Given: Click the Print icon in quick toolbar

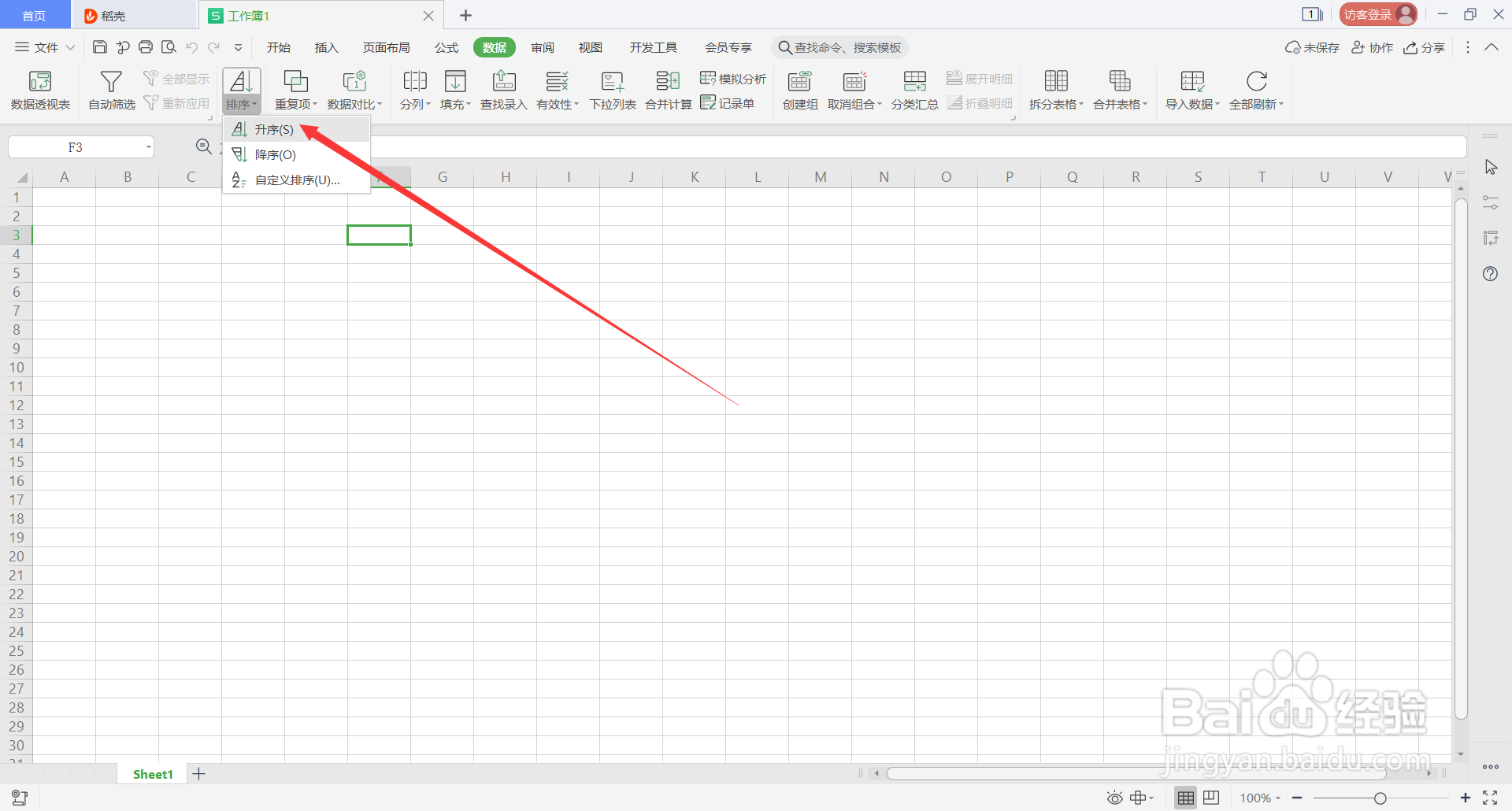Looking at the screenshot, I should (x=146, y=47).
